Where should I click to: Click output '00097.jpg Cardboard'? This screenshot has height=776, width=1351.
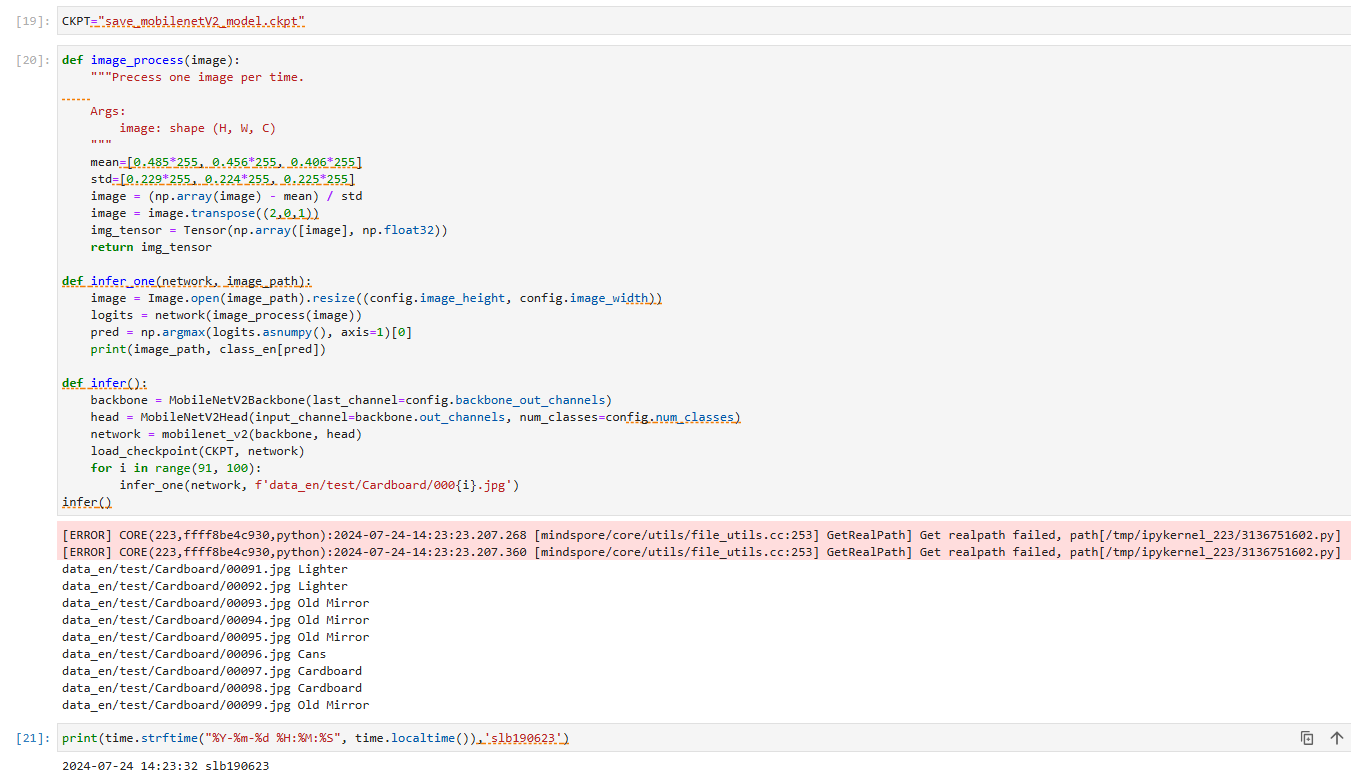point(212,671)
